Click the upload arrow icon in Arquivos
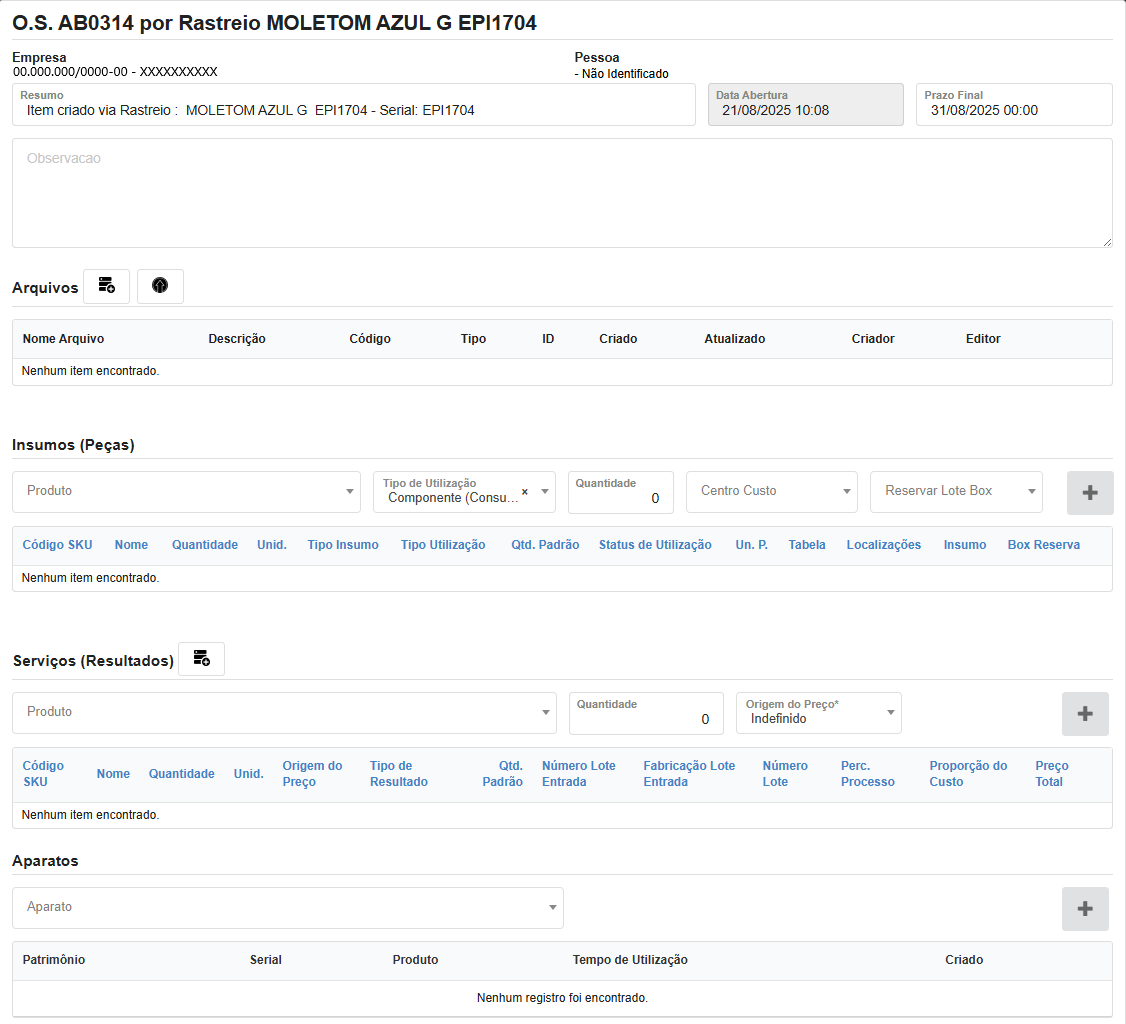Viewport: 1126px width, 1024px height. pyautogui.click(x=160, y=286)
